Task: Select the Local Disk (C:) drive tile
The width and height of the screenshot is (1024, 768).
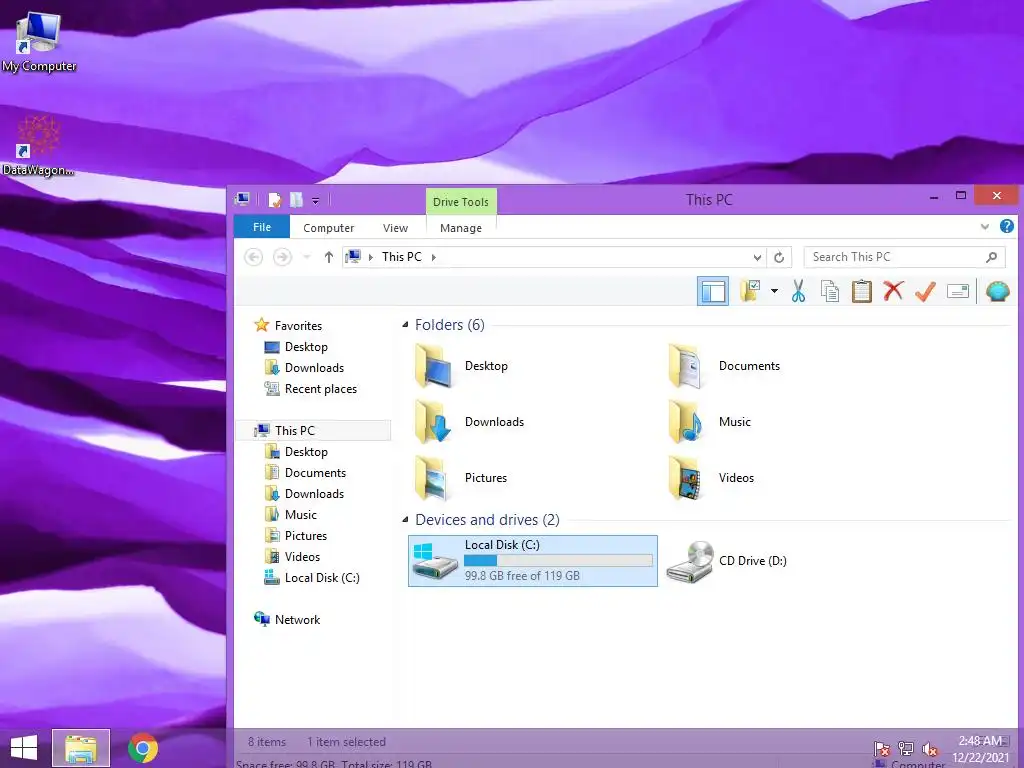Action: pos(533,561)
